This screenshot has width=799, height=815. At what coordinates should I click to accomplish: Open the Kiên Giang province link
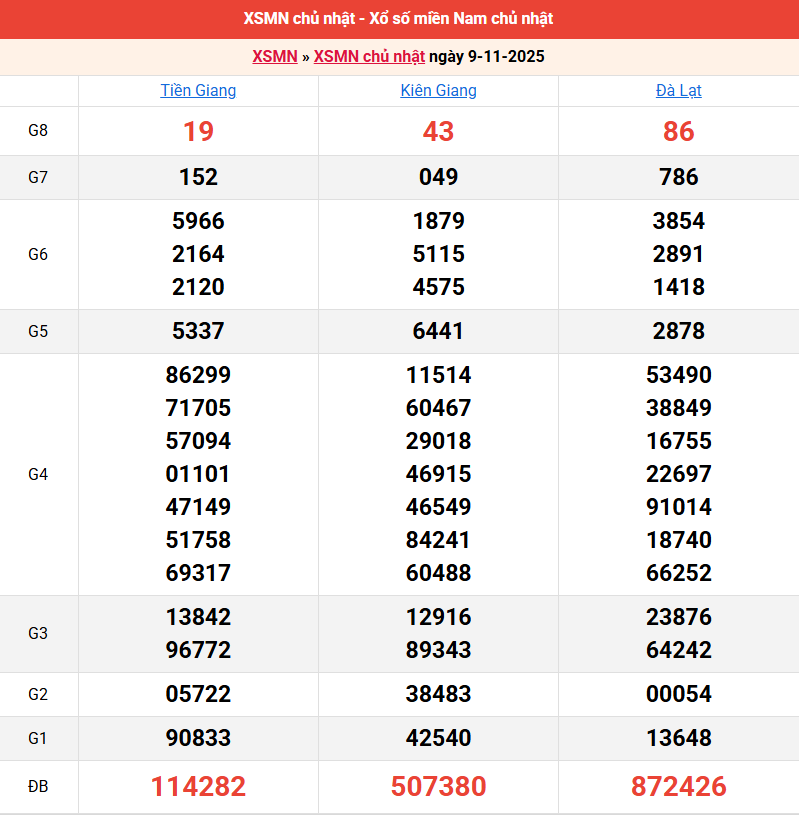[x=438, y=90]
